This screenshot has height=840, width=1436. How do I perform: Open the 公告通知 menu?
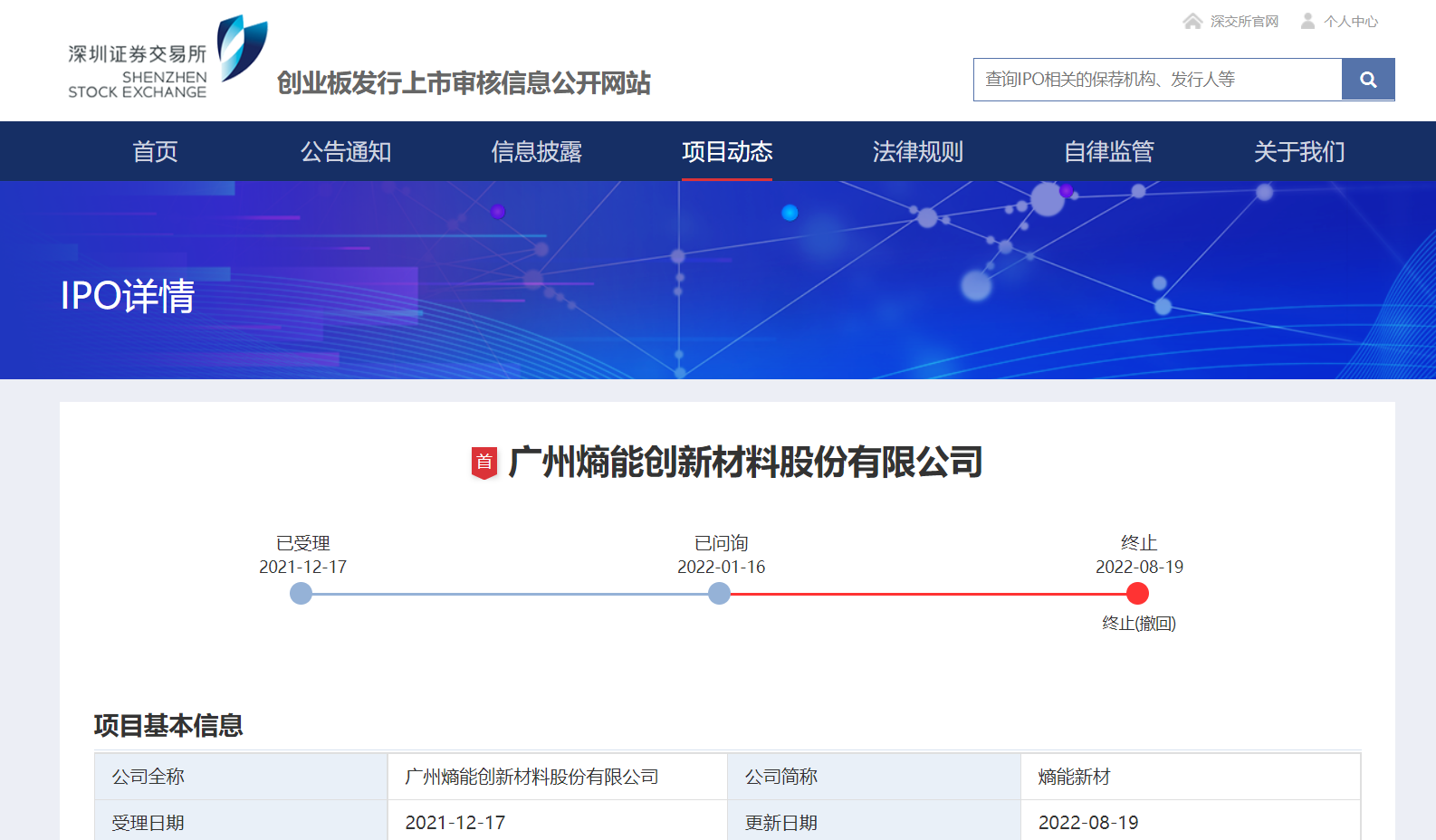click(x=346, y=151)
